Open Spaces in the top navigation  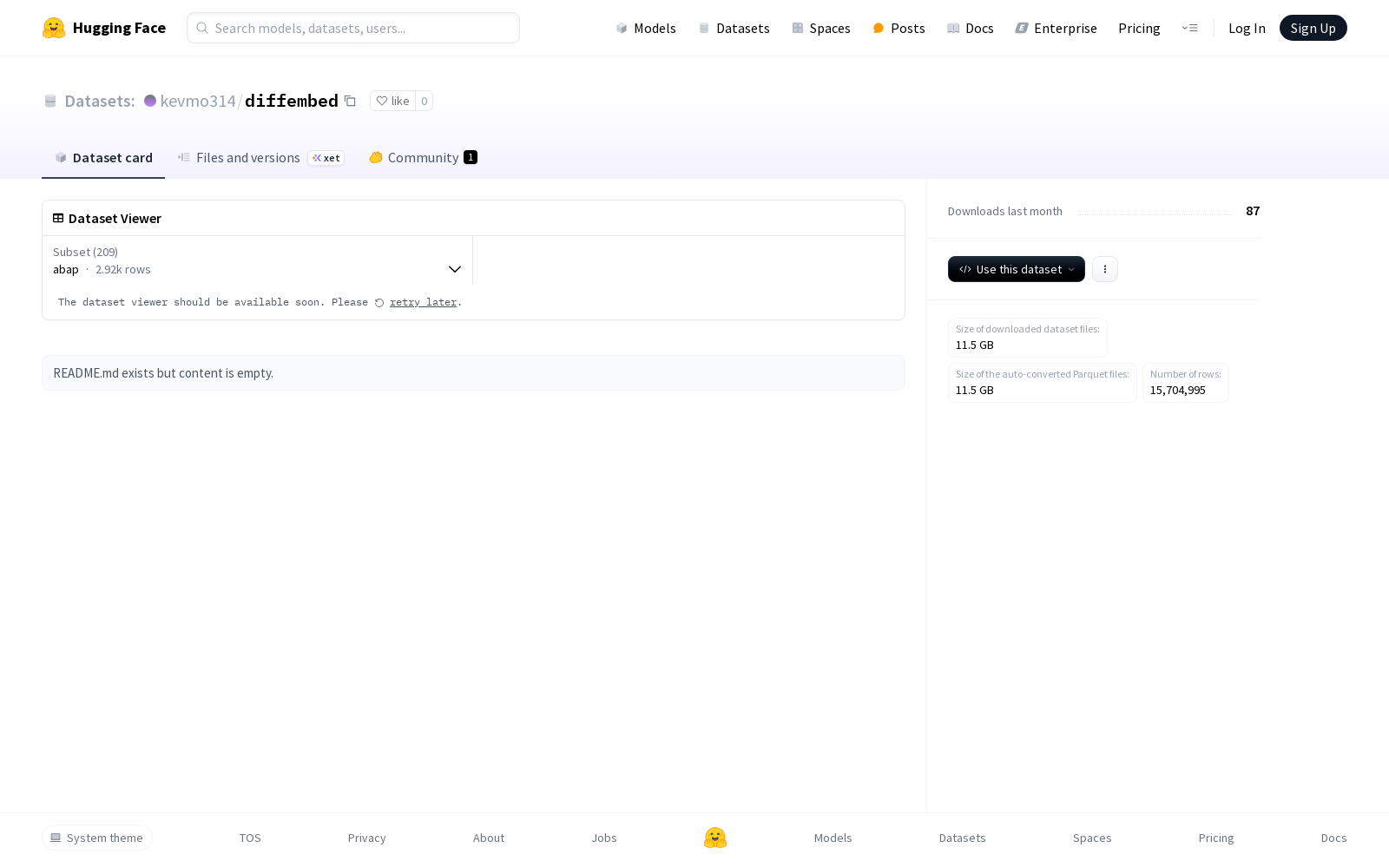pos(821,28)
